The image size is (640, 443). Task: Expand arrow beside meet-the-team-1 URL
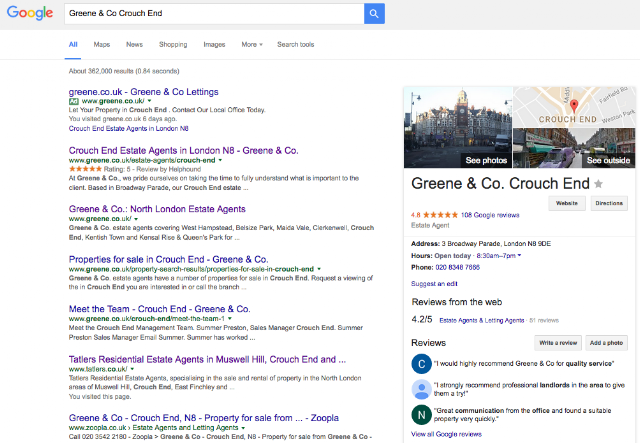230,318
